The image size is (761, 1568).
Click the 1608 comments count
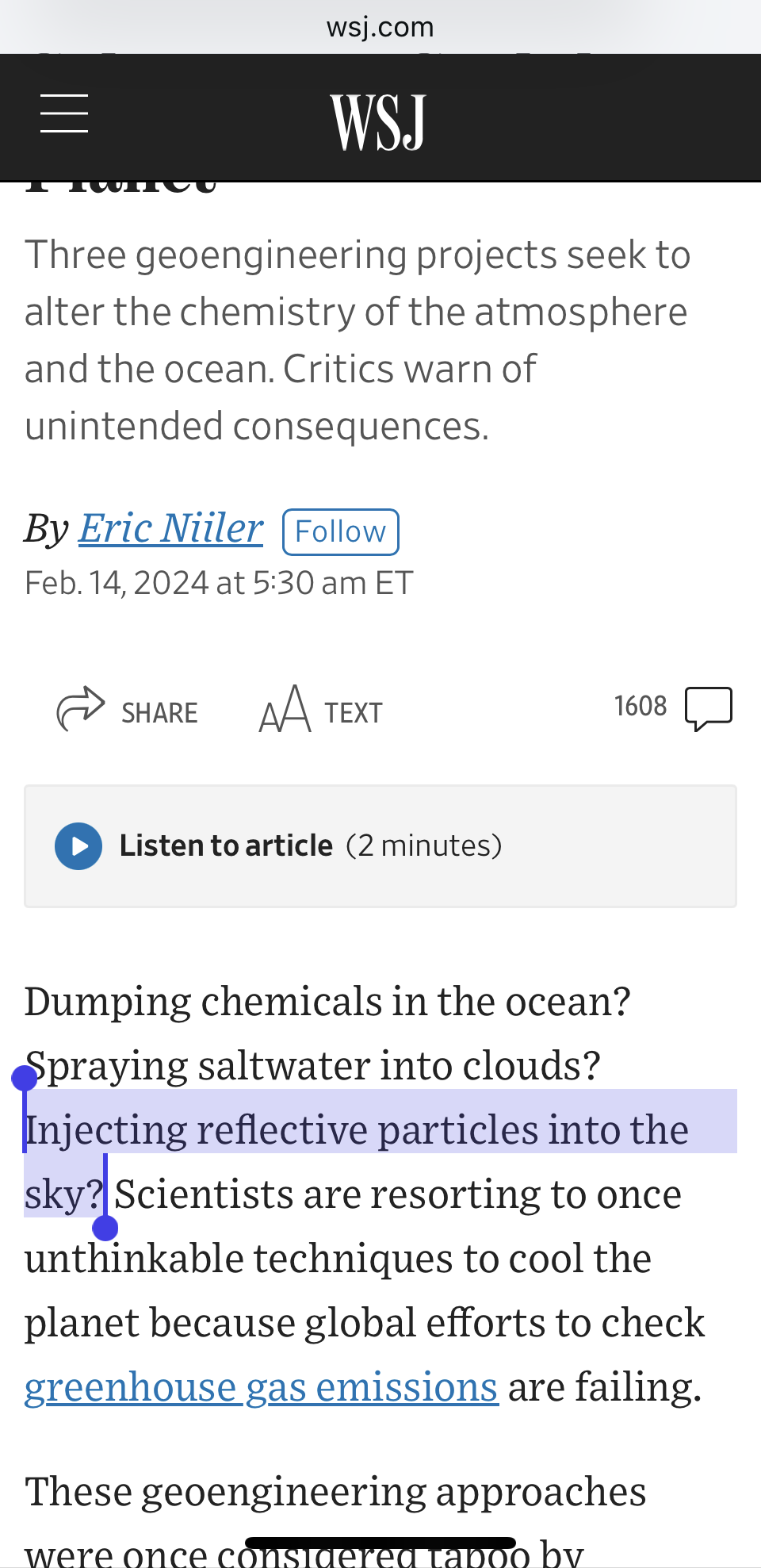pos(640,706)
